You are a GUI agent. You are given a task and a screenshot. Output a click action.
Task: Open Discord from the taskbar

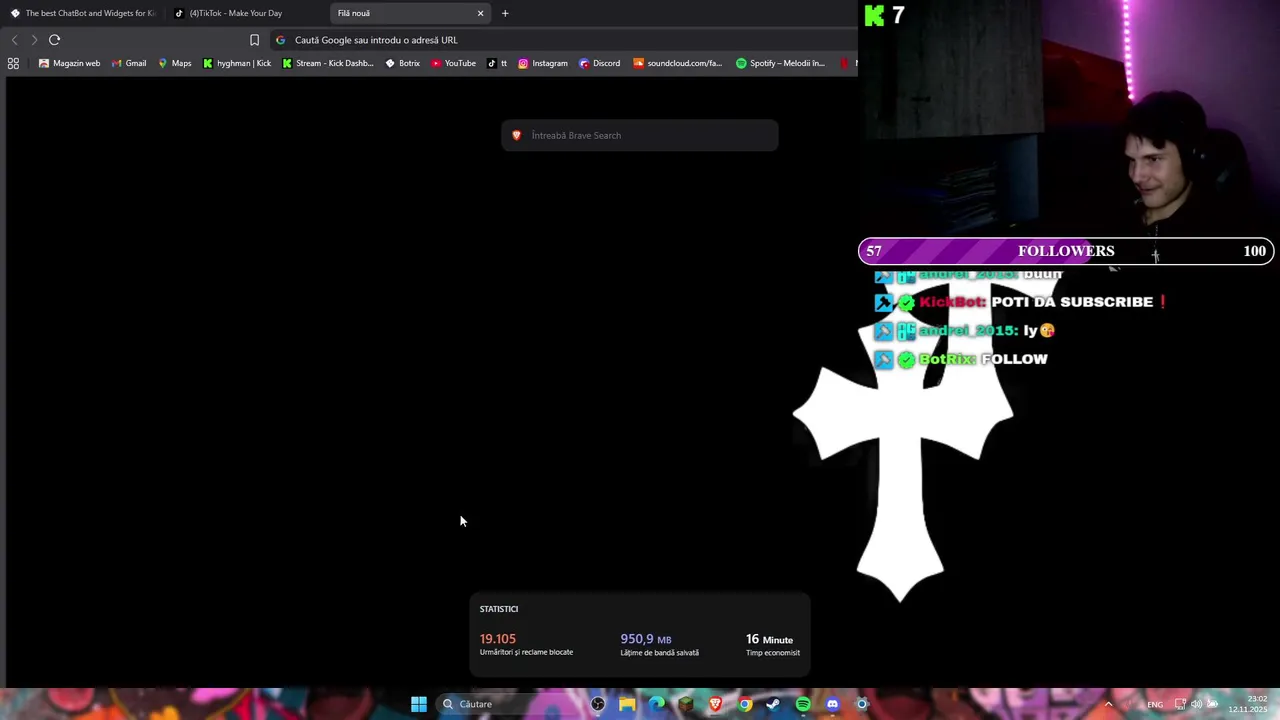pyautogui.click(x=832, y=704)
